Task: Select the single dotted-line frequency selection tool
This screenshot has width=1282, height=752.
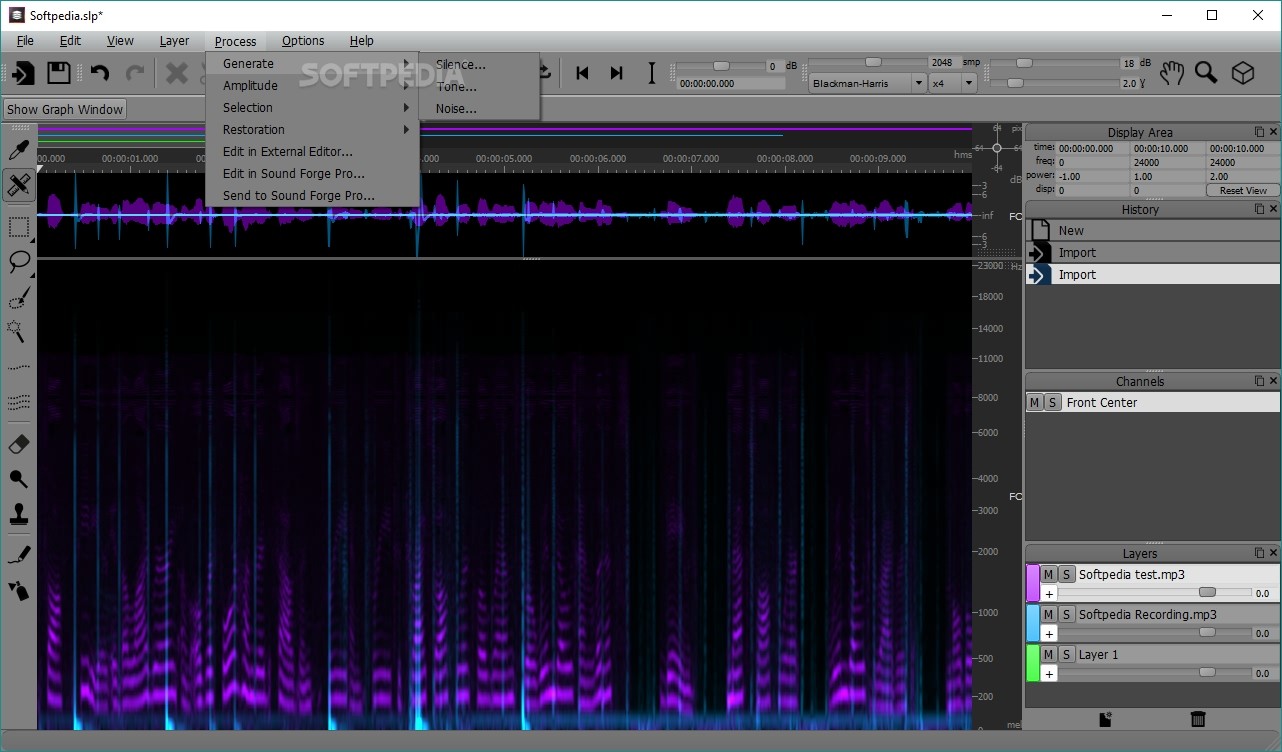Action: tap(18, 367)
